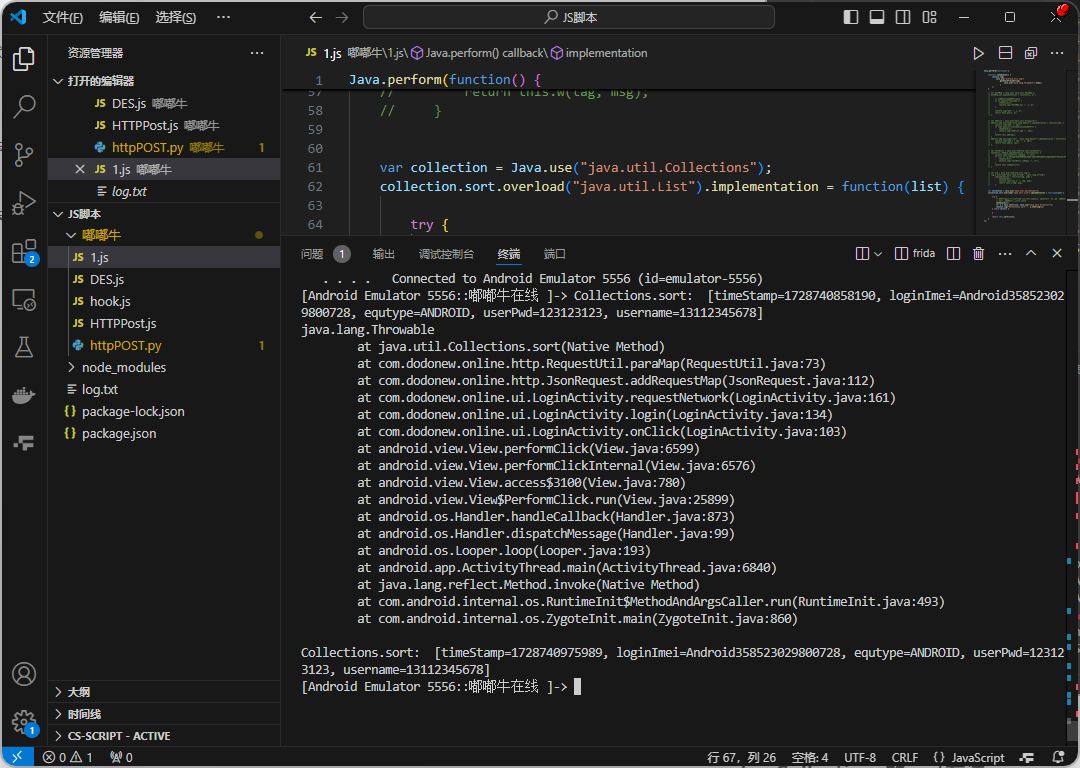Switch to the 调试控制台 tab
The height and width of the screenshot is (768, 1080).
446,254
